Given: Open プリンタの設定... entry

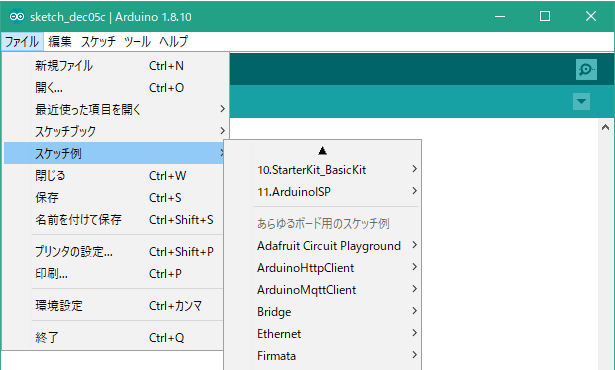Looking at the screenshot, I should [x=114, y=252].
